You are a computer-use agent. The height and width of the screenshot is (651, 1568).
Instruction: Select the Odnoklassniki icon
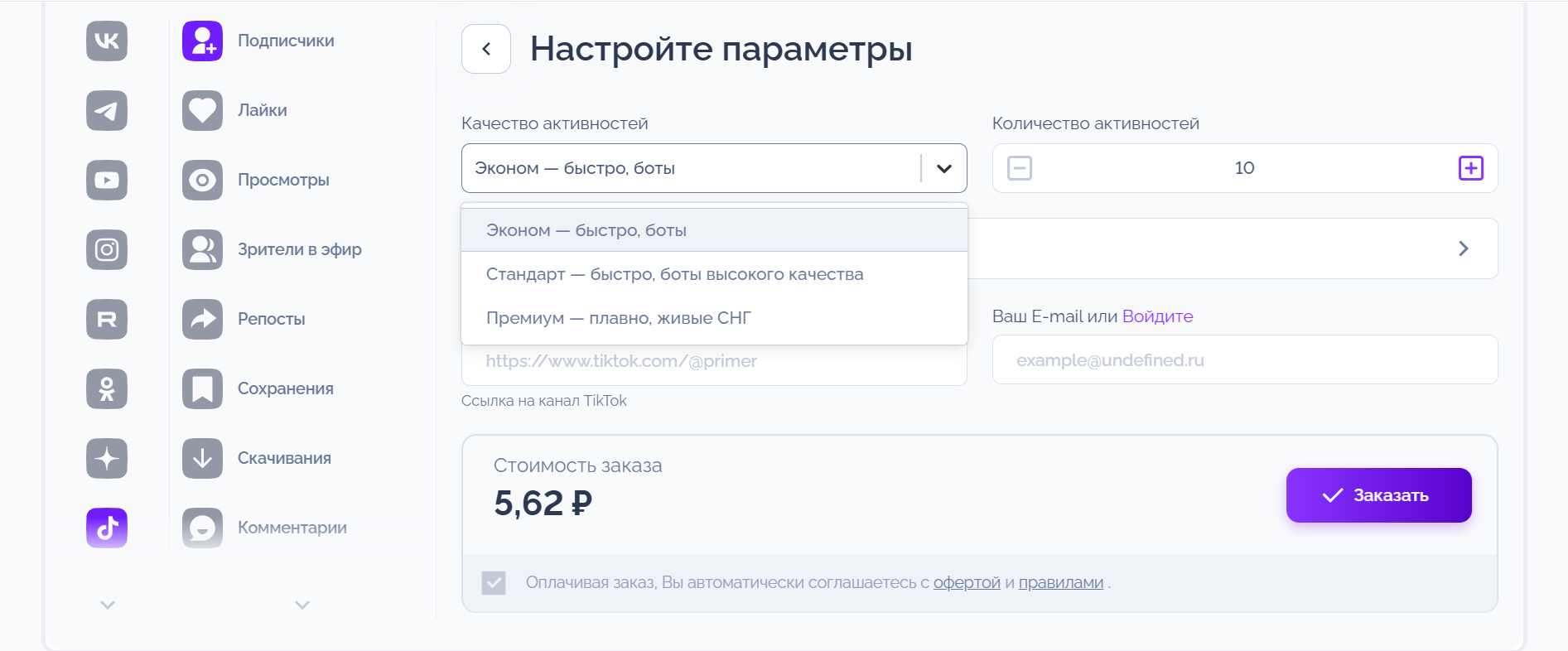[x=107, y=388]
